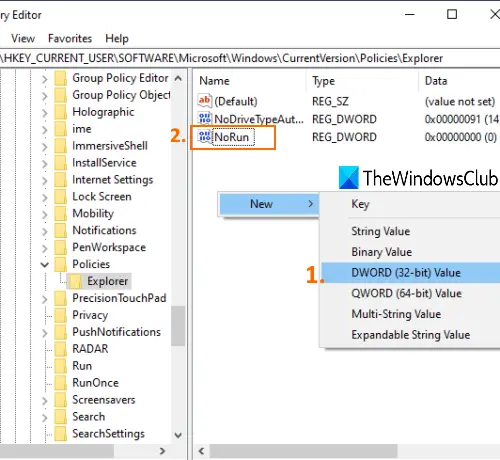Click the Policies folder icon

[61, 264]
